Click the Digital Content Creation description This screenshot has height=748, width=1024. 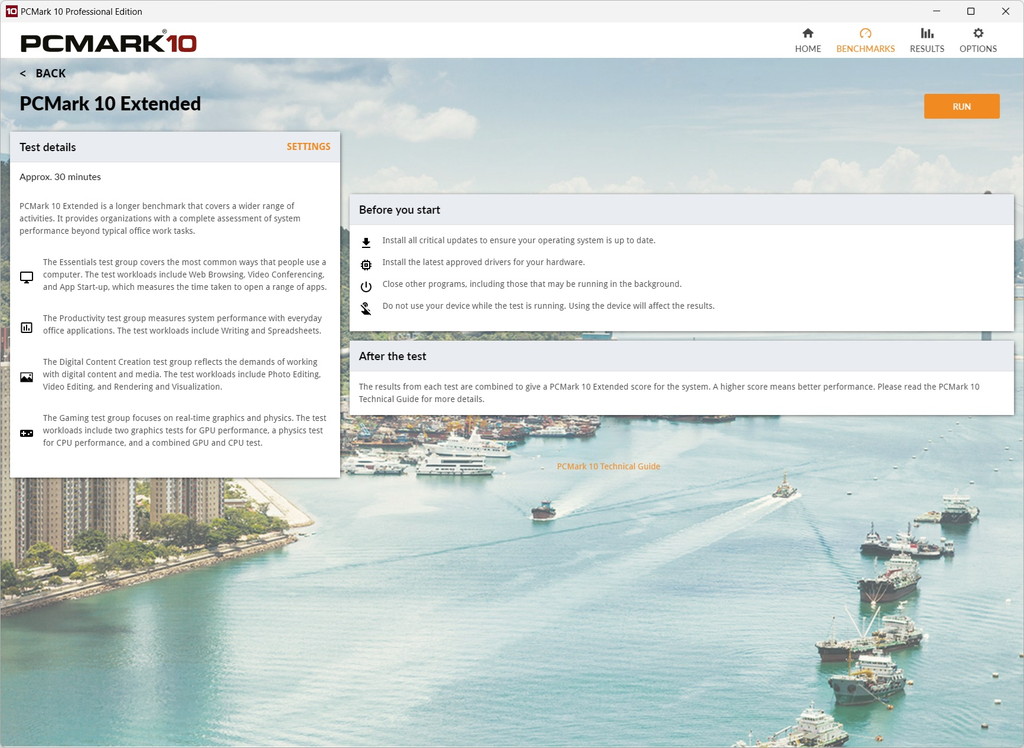(x=182, y=374)
